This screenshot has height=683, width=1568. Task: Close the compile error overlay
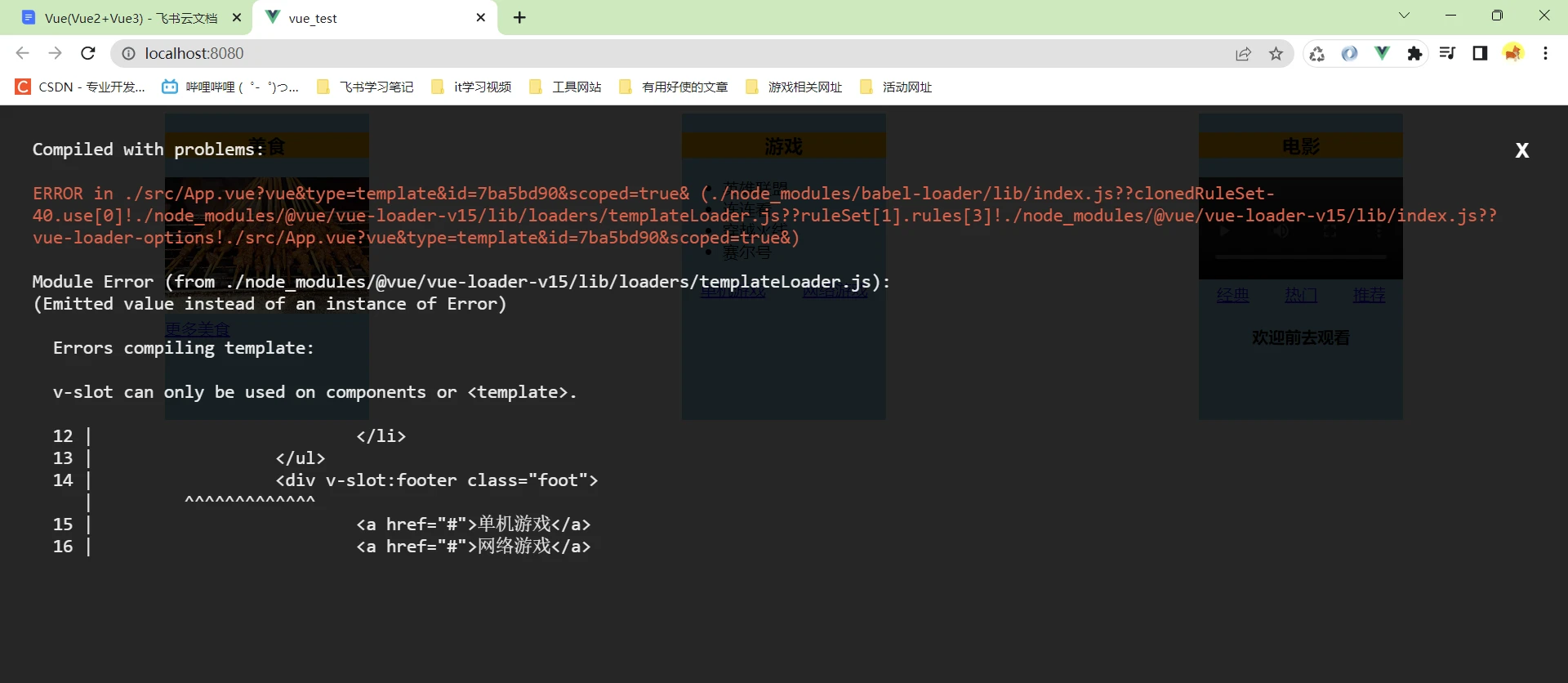pos(1521,150)
